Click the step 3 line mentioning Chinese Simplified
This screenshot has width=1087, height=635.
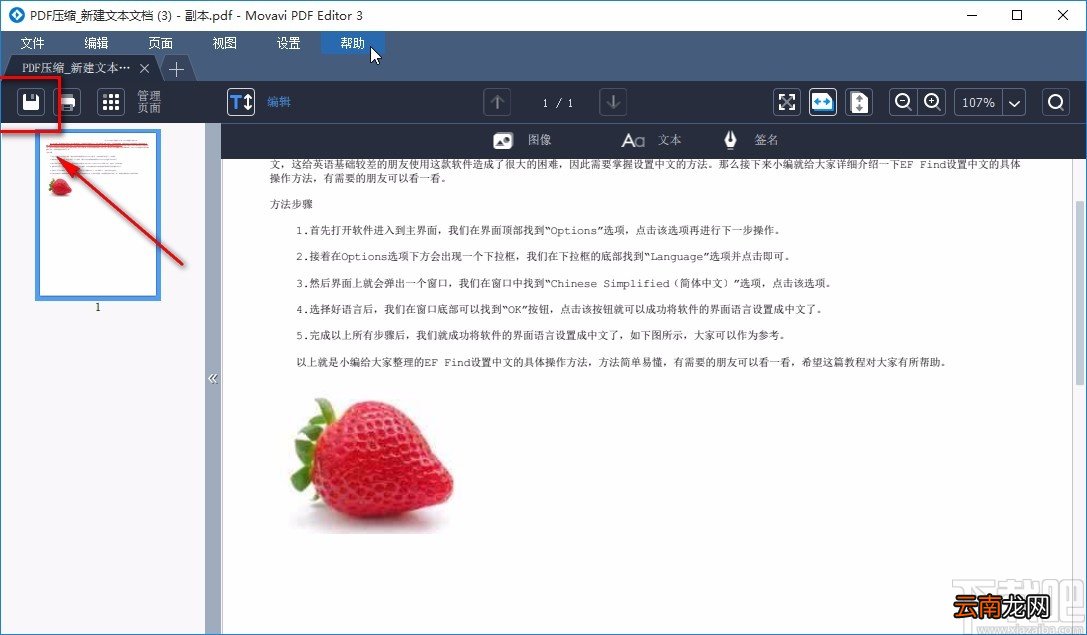tap(564, 283)
